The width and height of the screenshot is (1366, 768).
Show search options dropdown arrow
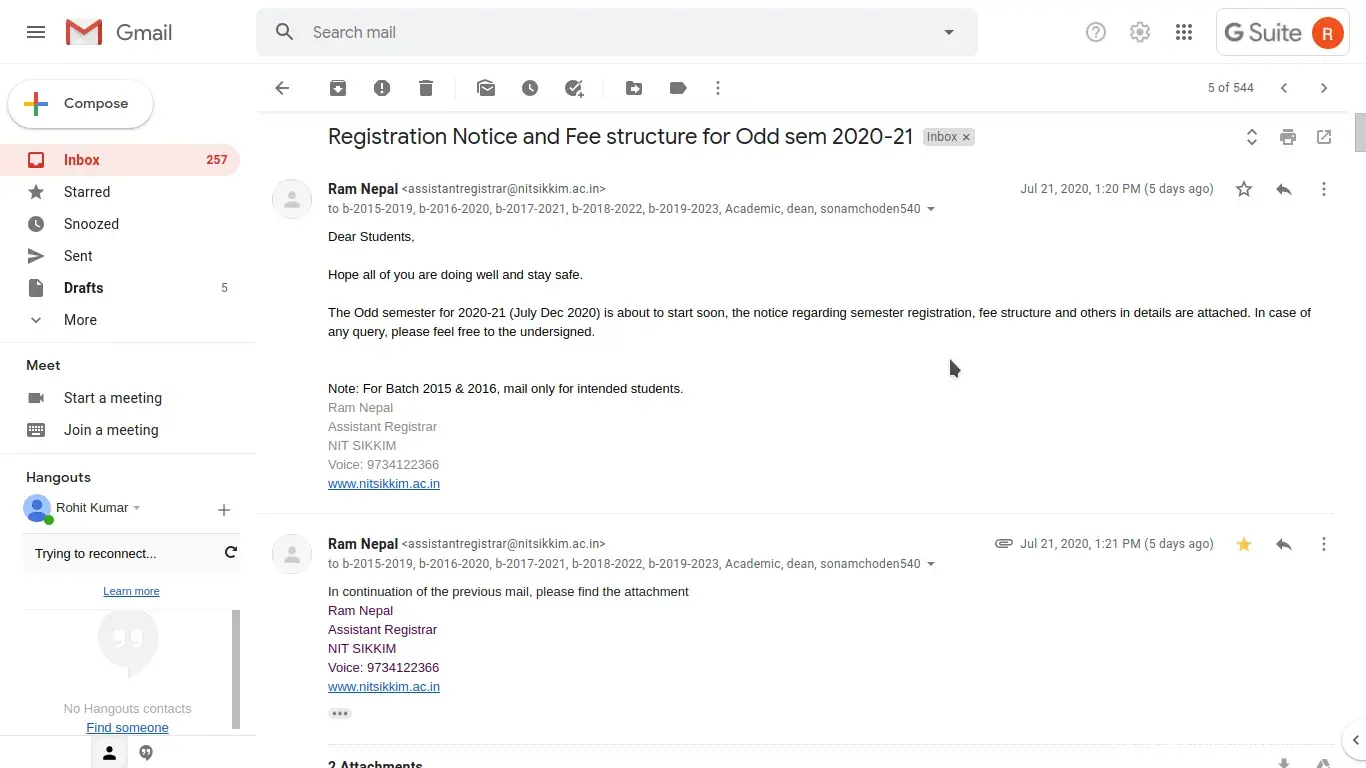pos(949,32)
